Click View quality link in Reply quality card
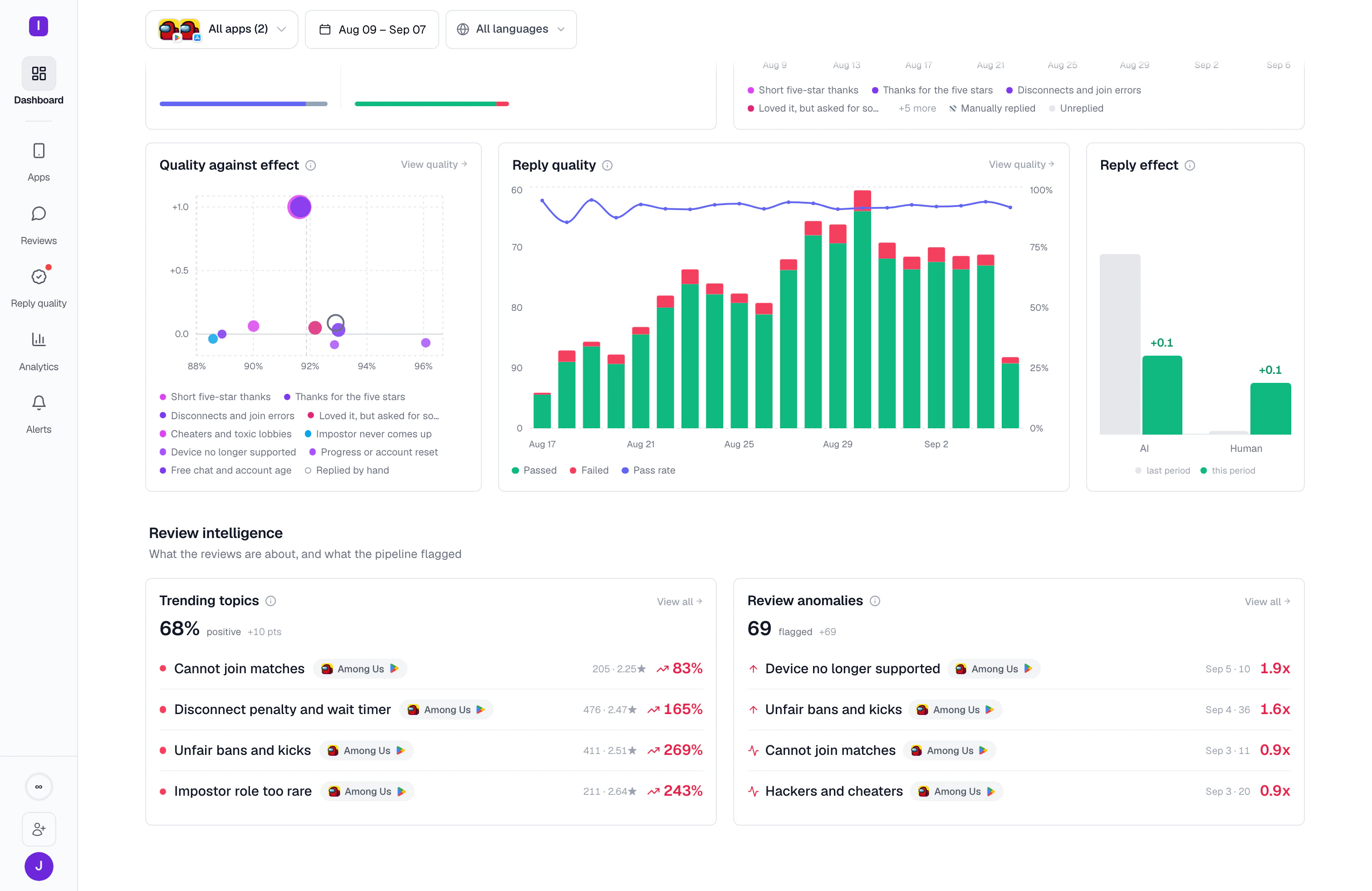The height and width of the screenshot is (891, 1372). click(x=1021, y=164)
